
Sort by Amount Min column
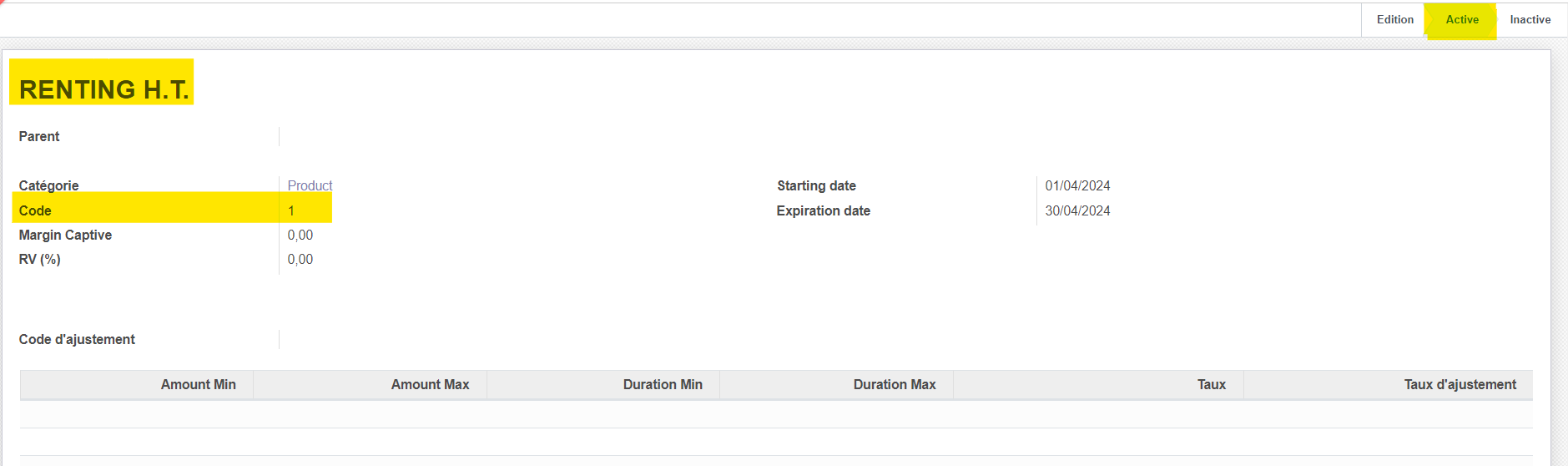(198, 384)
